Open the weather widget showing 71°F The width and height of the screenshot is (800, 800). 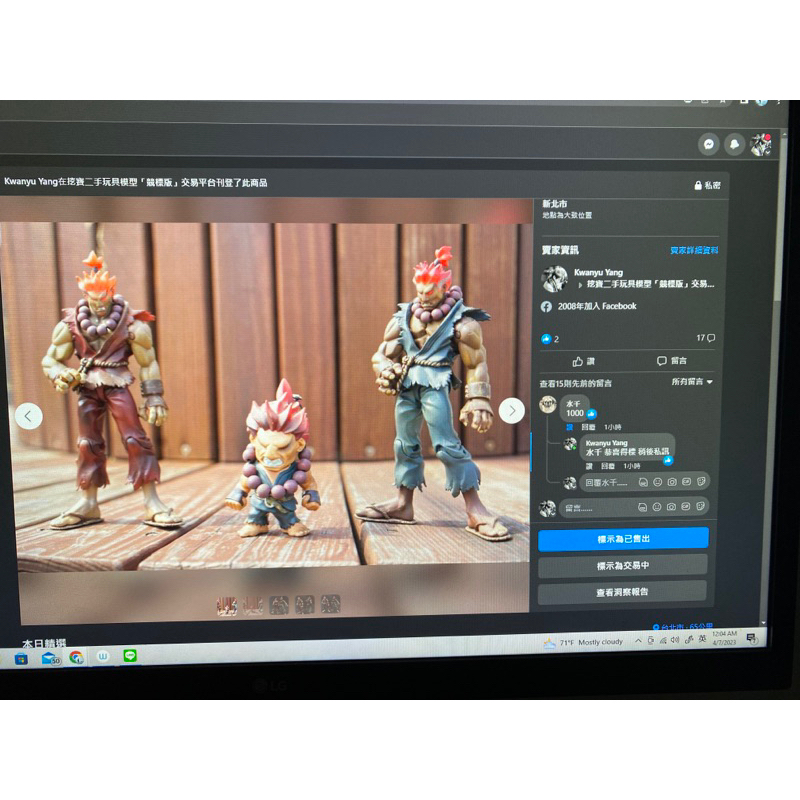(x=583, y=643)
